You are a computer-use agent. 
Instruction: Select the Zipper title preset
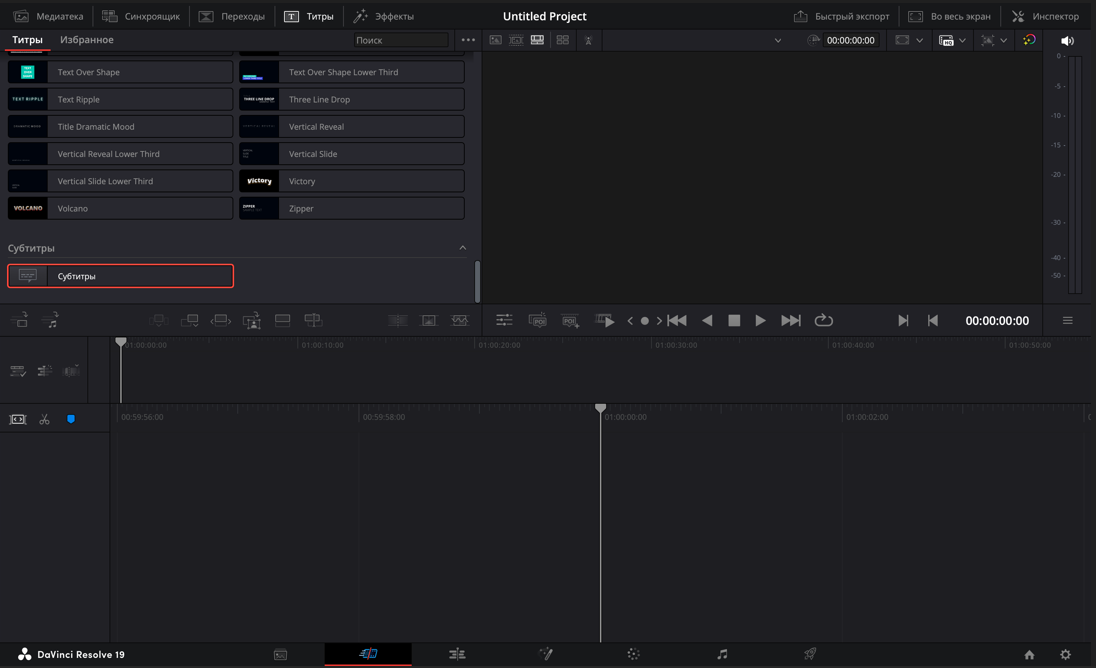pyautogui.click(x=352, y=208)
